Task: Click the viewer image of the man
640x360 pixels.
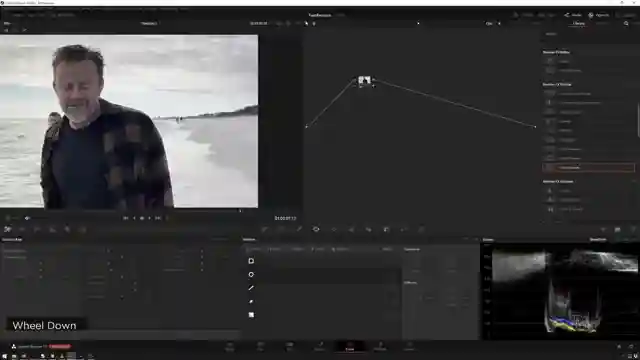Action: [129, 121]
